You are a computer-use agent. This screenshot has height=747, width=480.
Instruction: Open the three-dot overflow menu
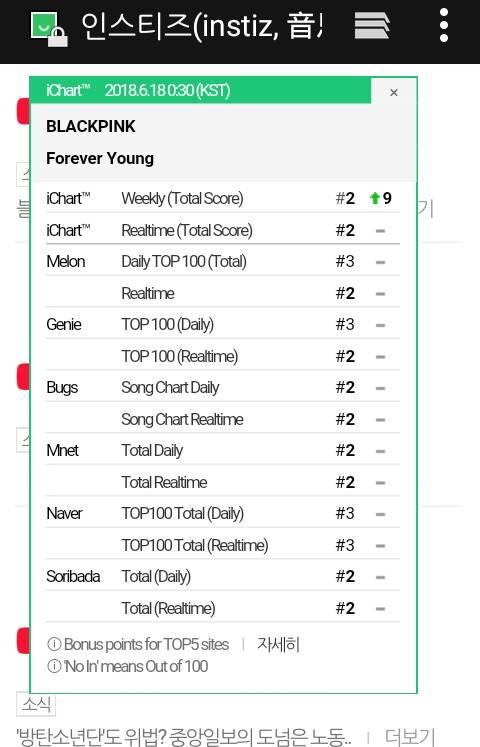[444, 25]
